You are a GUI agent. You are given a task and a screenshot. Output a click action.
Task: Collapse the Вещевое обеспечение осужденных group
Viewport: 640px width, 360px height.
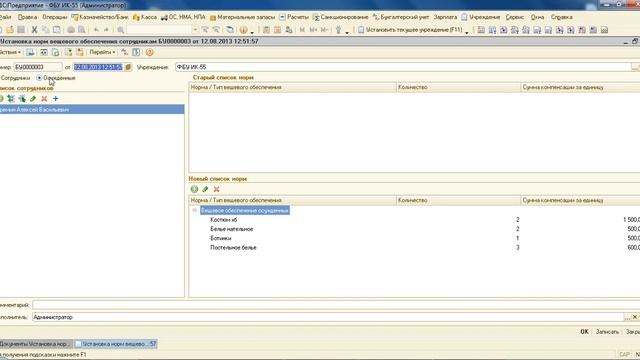tap(195, 210)
